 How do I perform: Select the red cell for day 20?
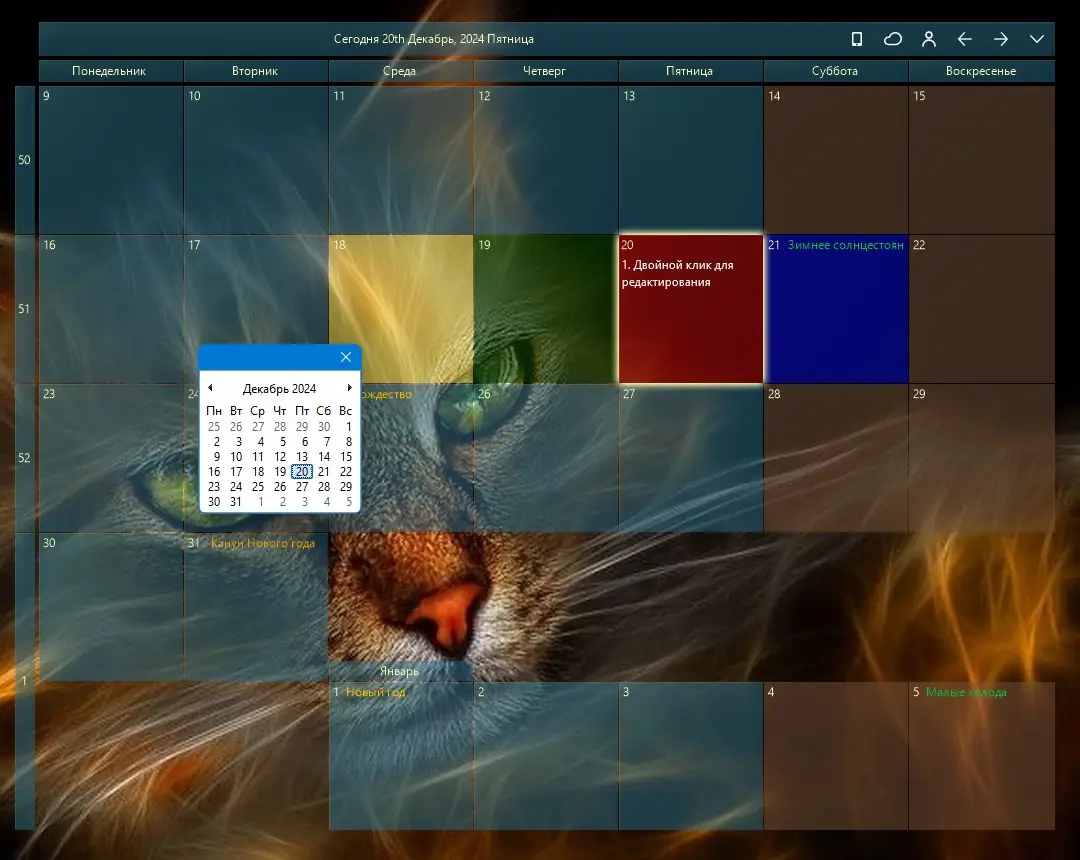pyautogui.click(x=691, y=308)
